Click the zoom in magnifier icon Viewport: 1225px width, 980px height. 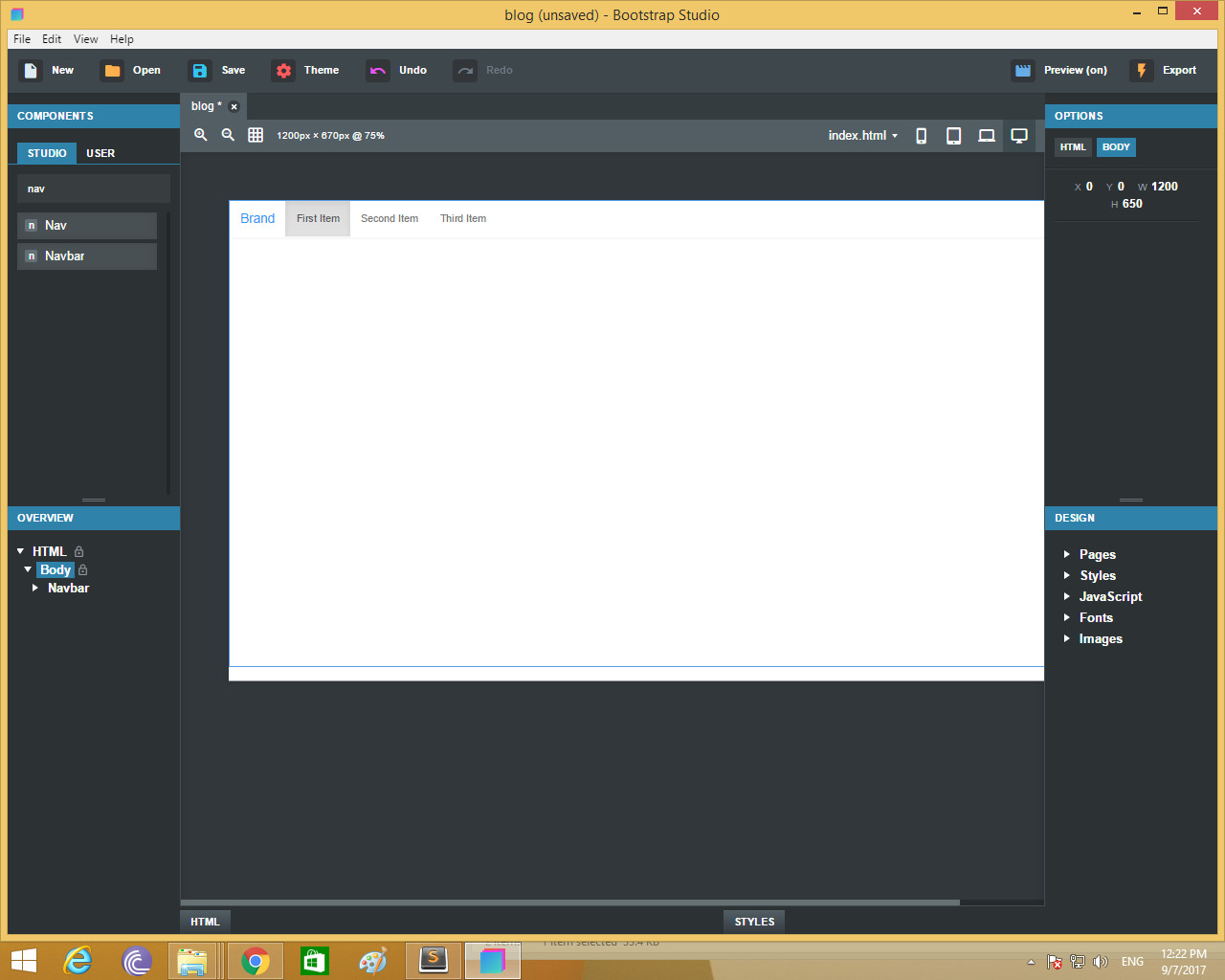point(201,135)
